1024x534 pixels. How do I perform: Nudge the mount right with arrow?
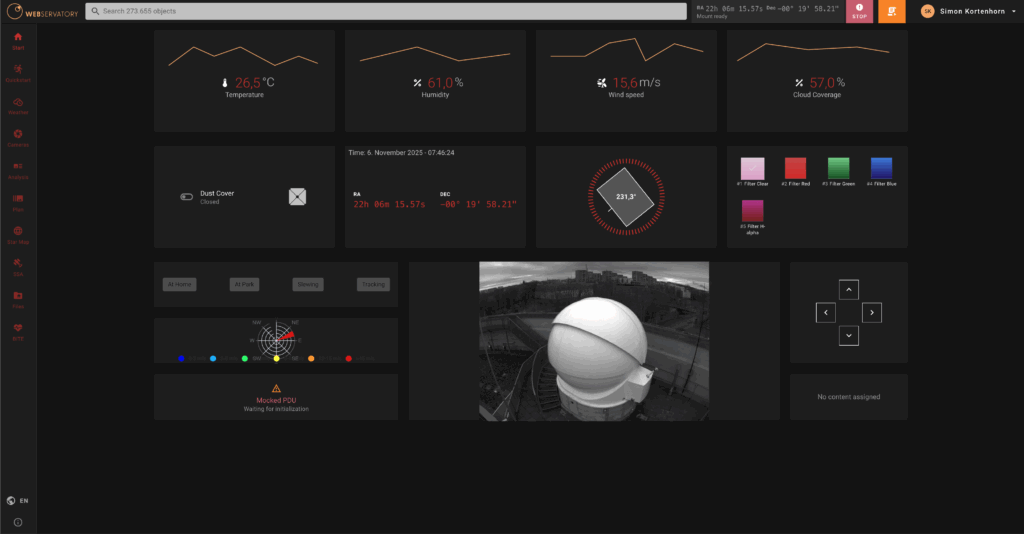[872, 313]
